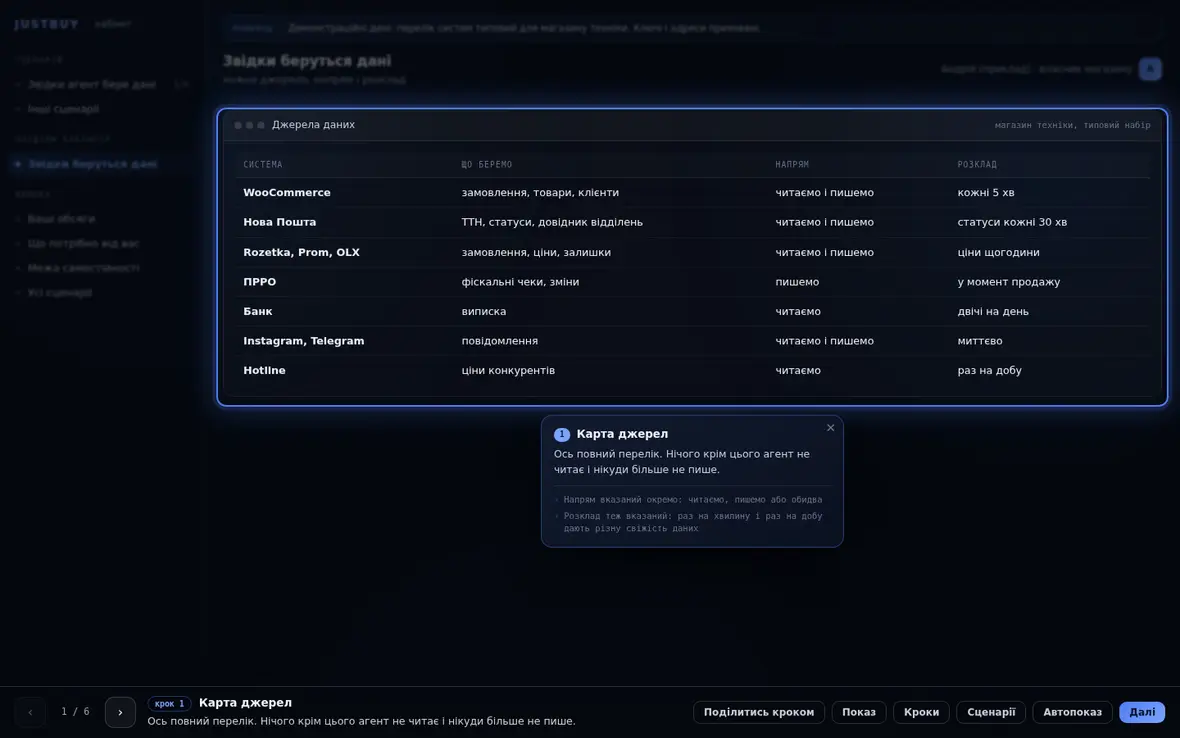Click the миттєво schedule cell
The height and width of the screenshot is (738, 1180).
click(x=979, y=341)
